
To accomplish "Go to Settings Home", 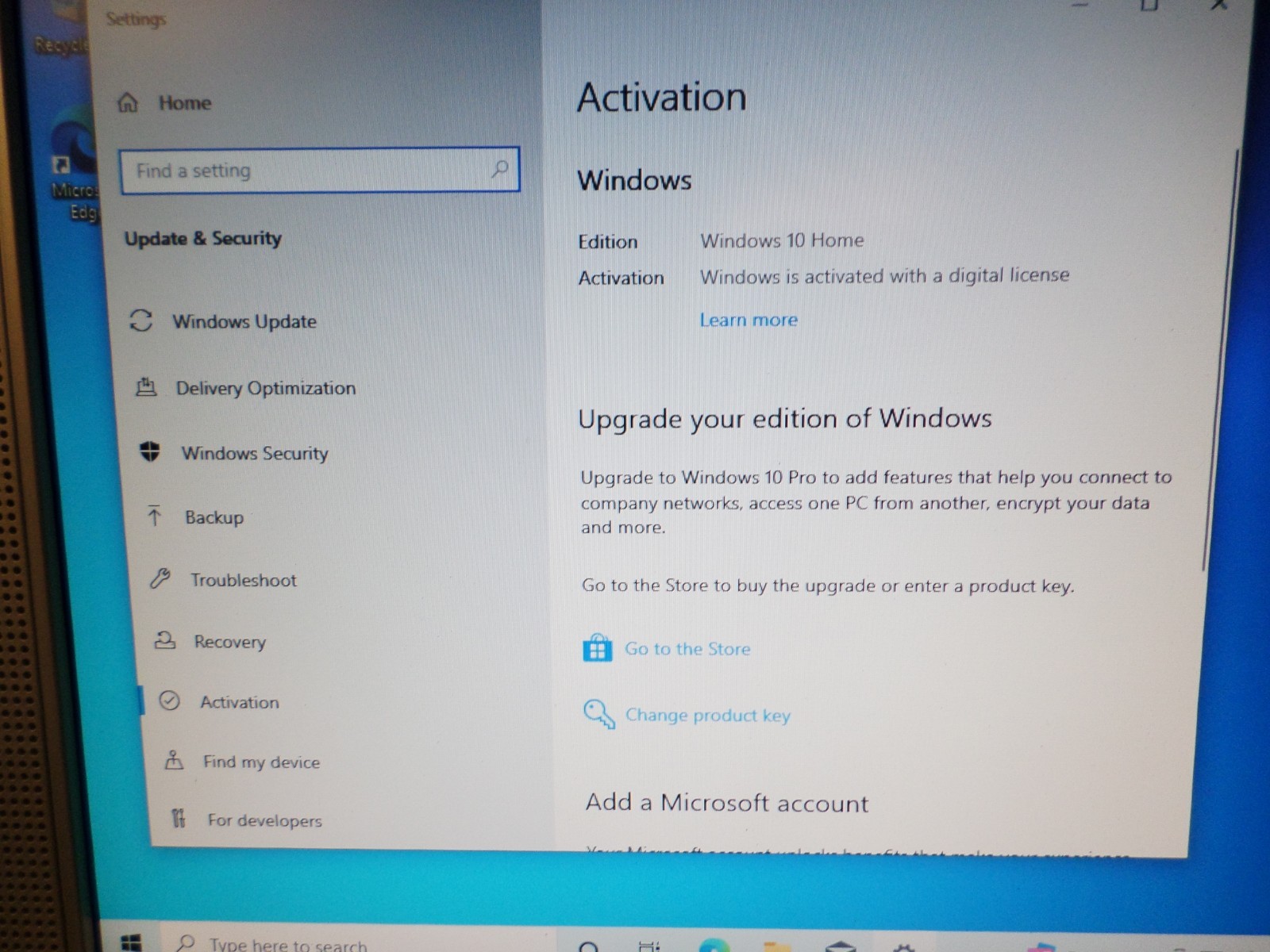I will tap(184, 103).
